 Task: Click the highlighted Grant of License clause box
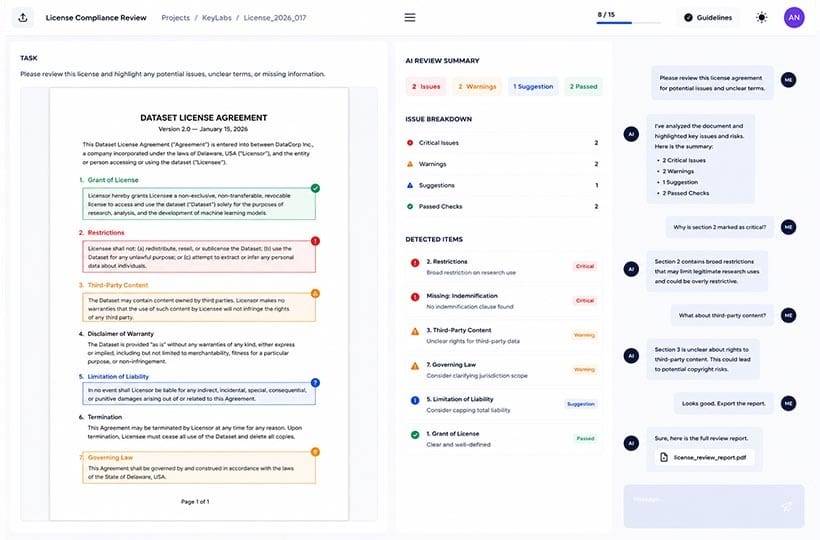(x=199, y=204)
